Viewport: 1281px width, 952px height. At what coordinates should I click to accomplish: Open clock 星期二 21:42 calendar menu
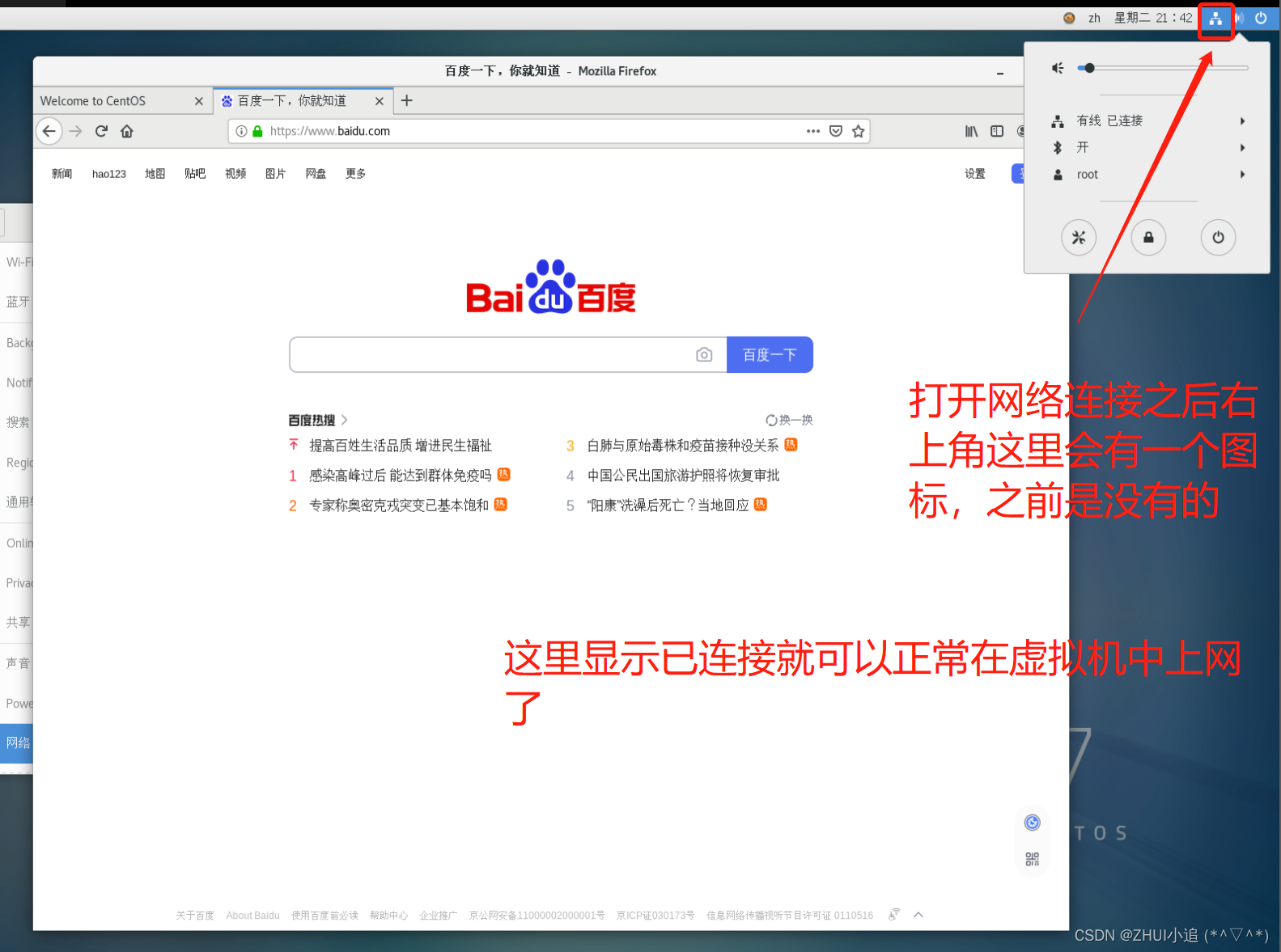tap(1153, 18)
